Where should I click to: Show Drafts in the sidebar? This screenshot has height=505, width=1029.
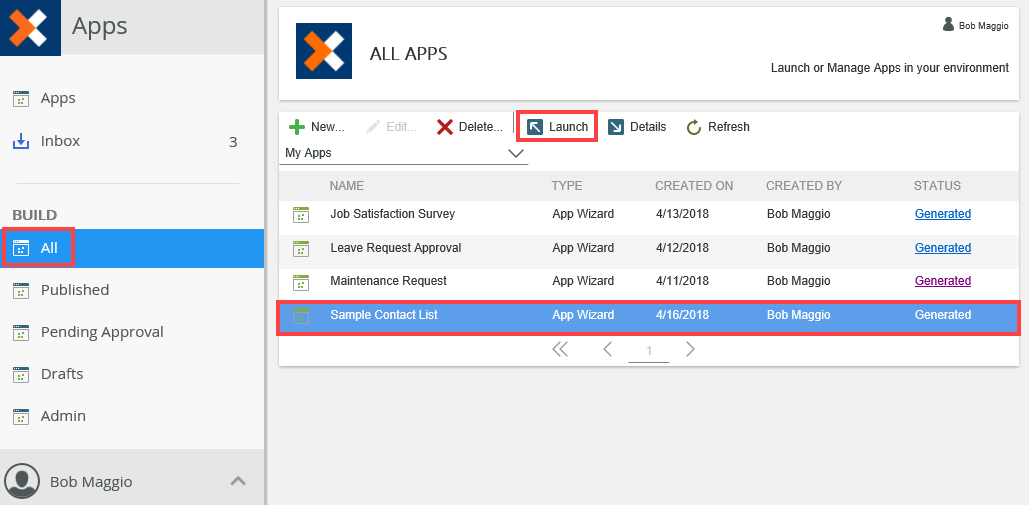[61, 374]
